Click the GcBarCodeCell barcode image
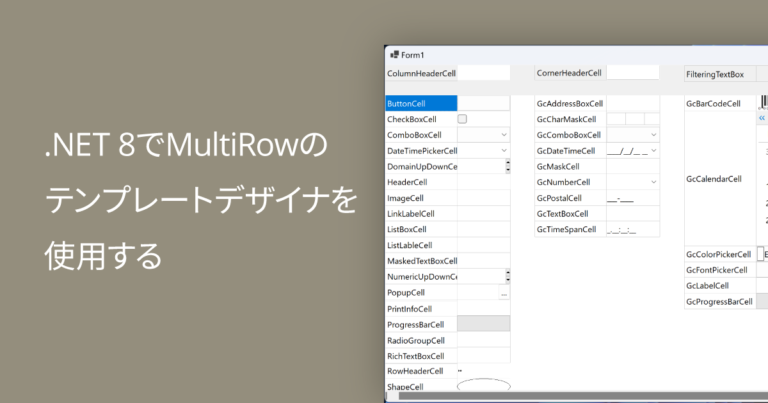This screenshot has height=403, width=768. 763,102
